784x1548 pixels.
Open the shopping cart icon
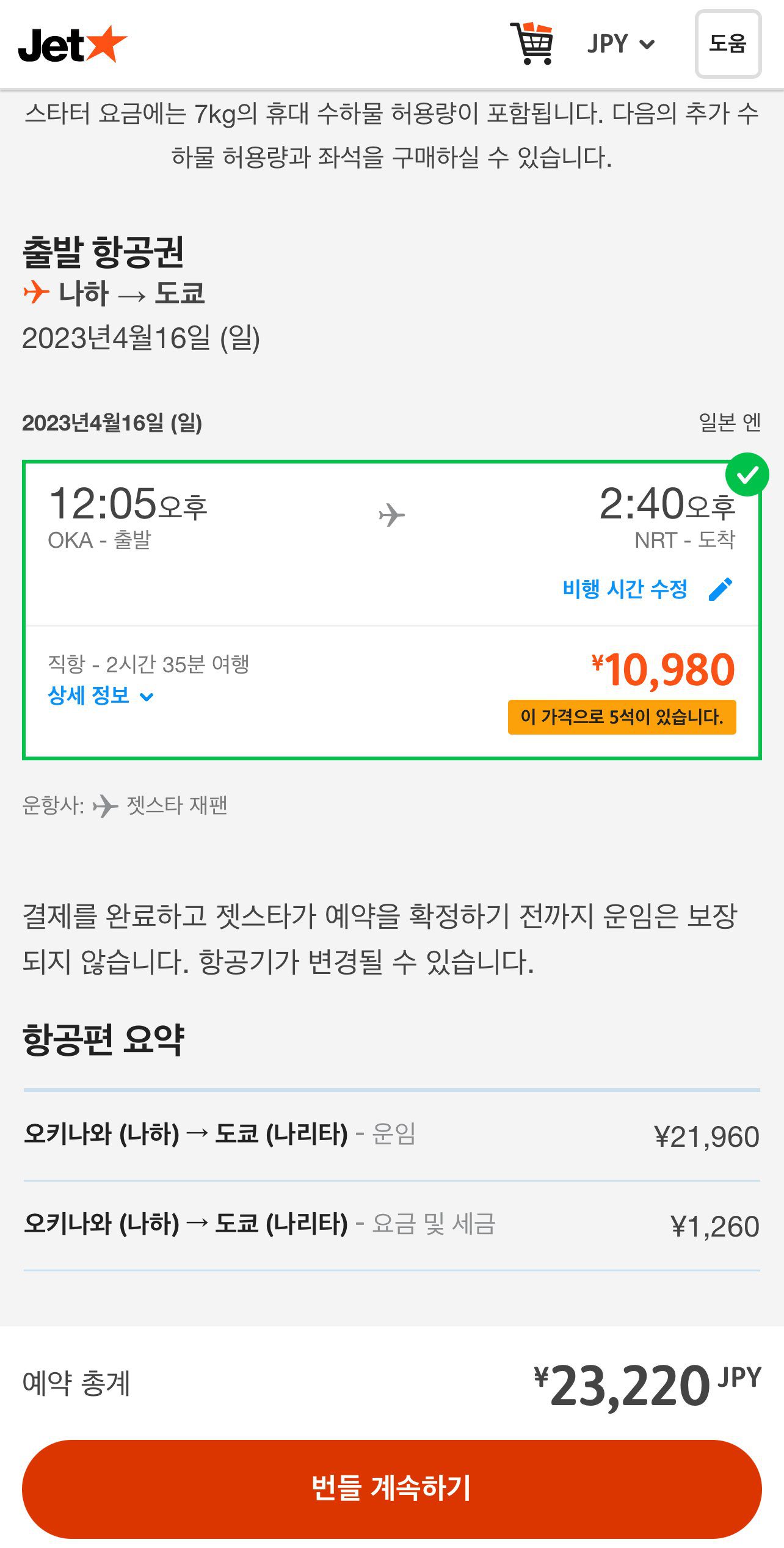point(532,43)
